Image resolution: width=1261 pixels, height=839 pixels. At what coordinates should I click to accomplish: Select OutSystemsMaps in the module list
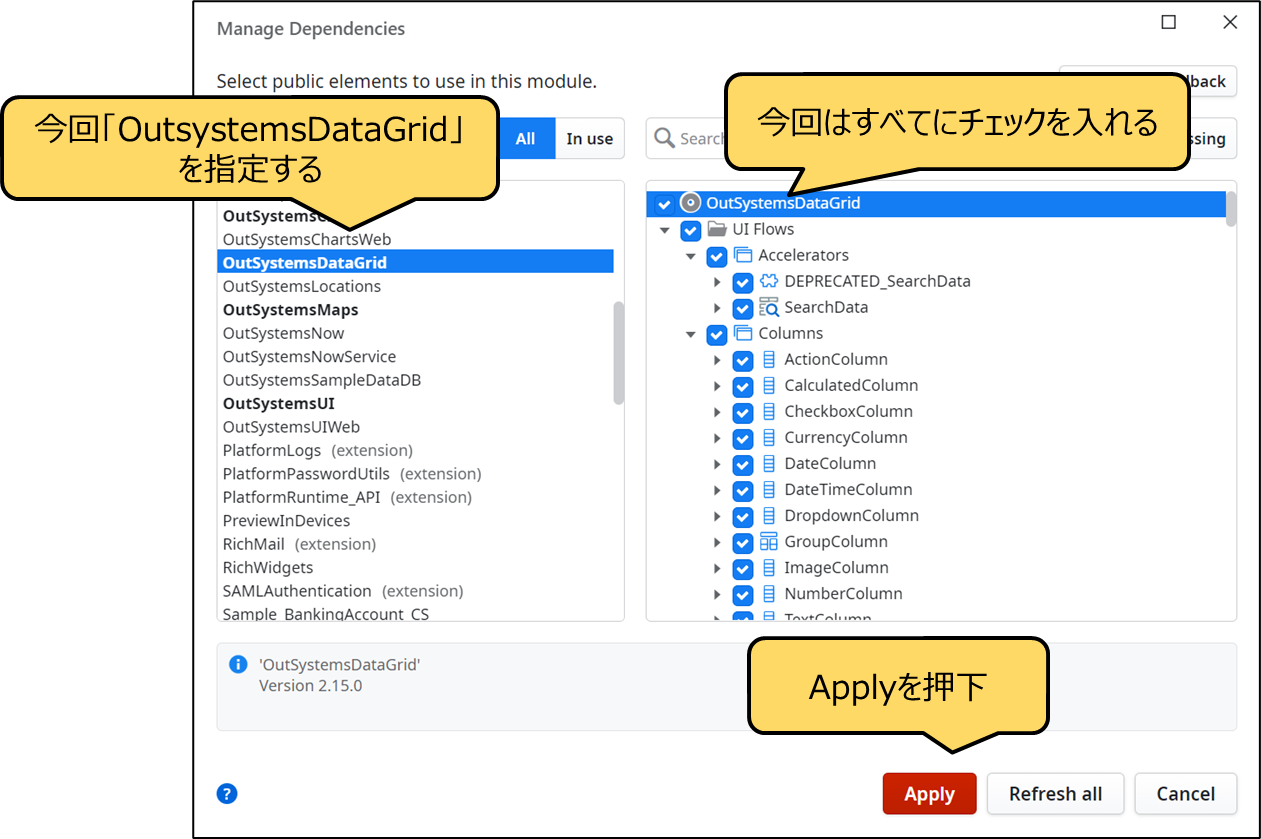point(290,310)
